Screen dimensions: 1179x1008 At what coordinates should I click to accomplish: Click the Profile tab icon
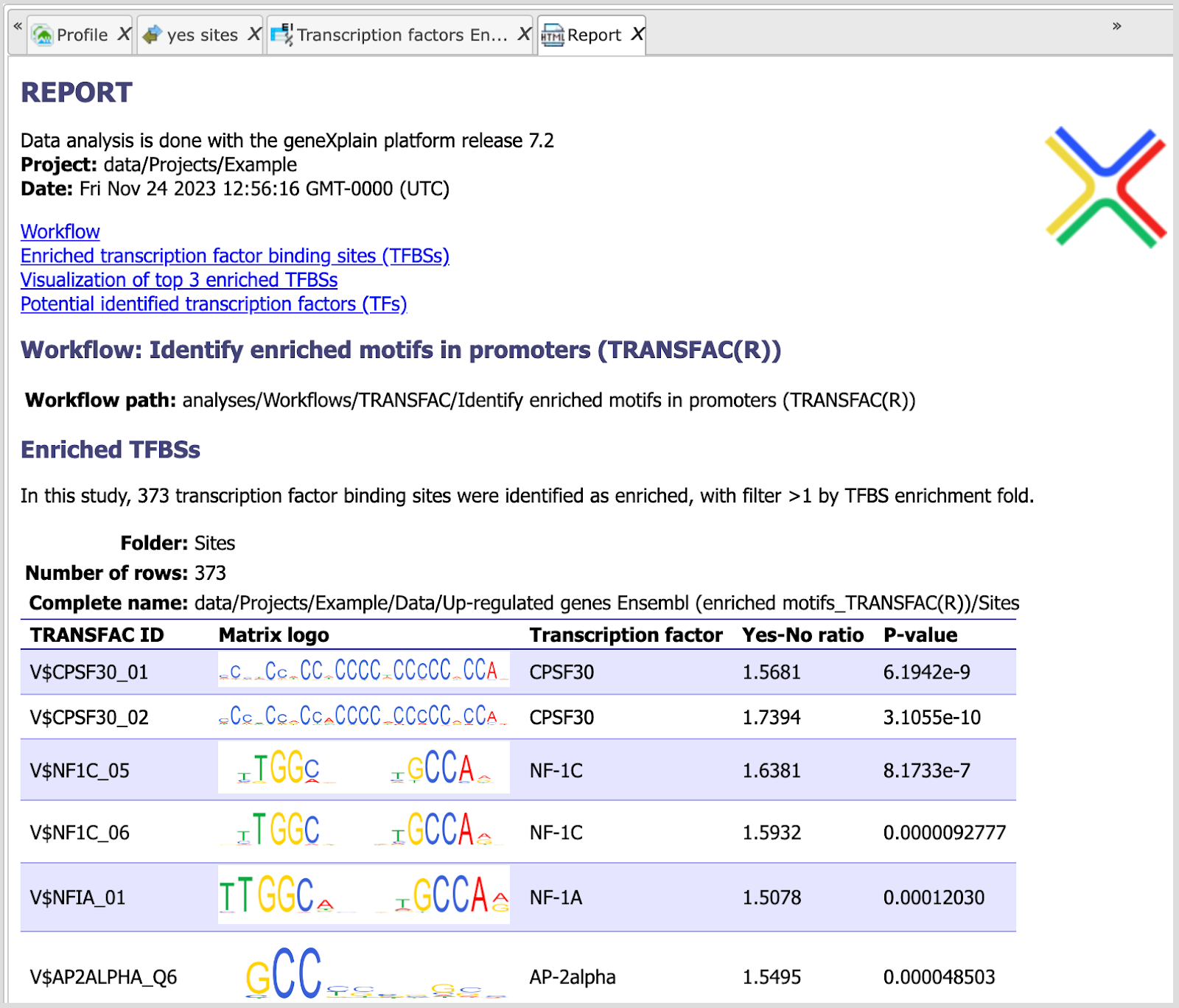pos(43,35)
